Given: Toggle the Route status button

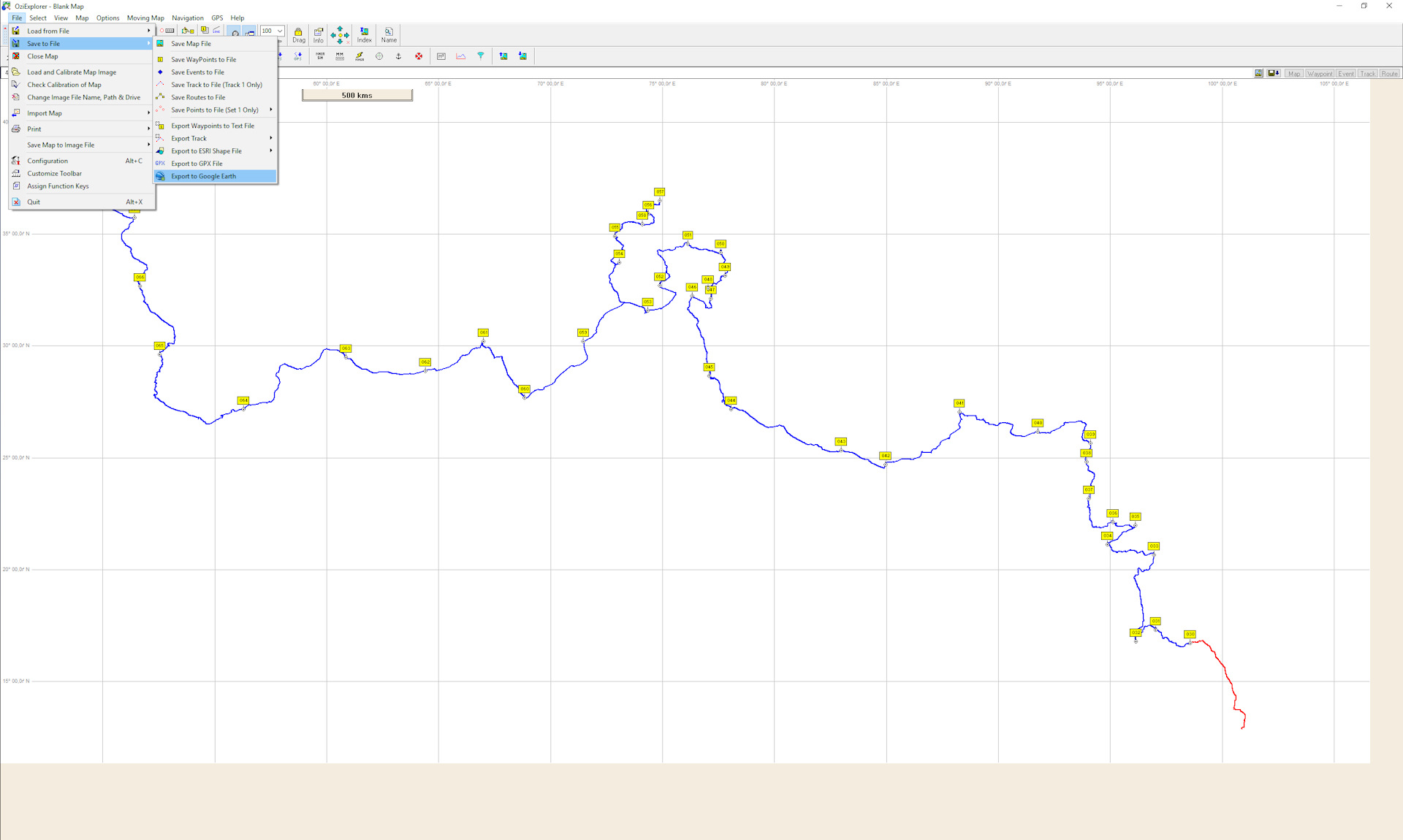Looking at the screenshot, I should point(1389,74).
